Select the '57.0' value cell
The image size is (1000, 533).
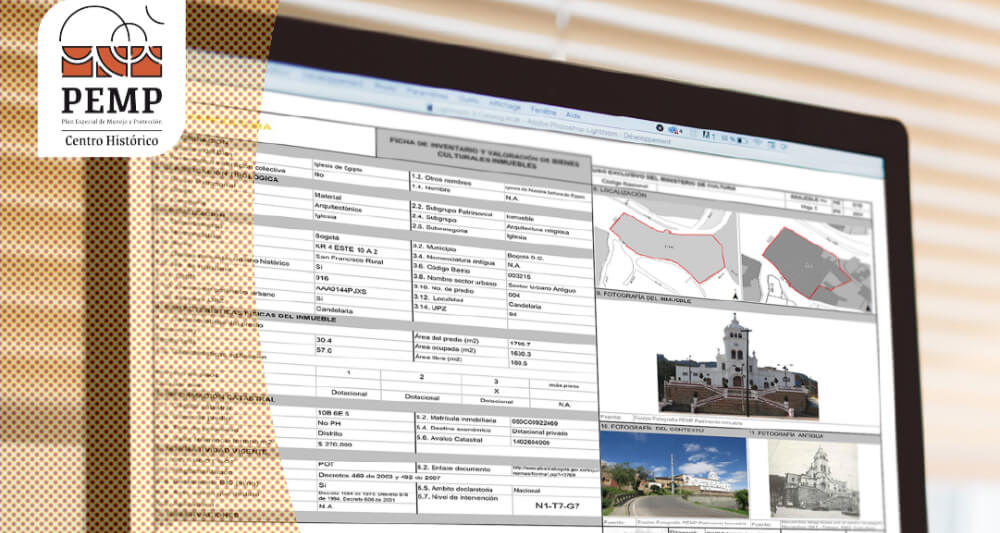(324, 350)
